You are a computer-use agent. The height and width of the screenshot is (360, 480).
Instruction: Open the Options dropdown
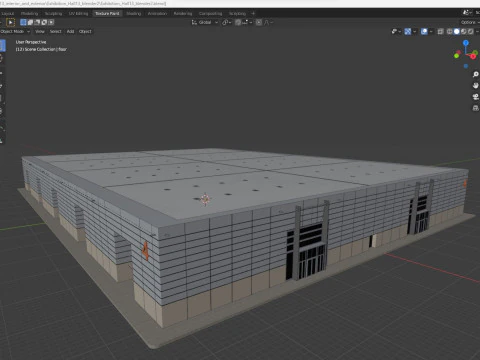coord(469,22)
